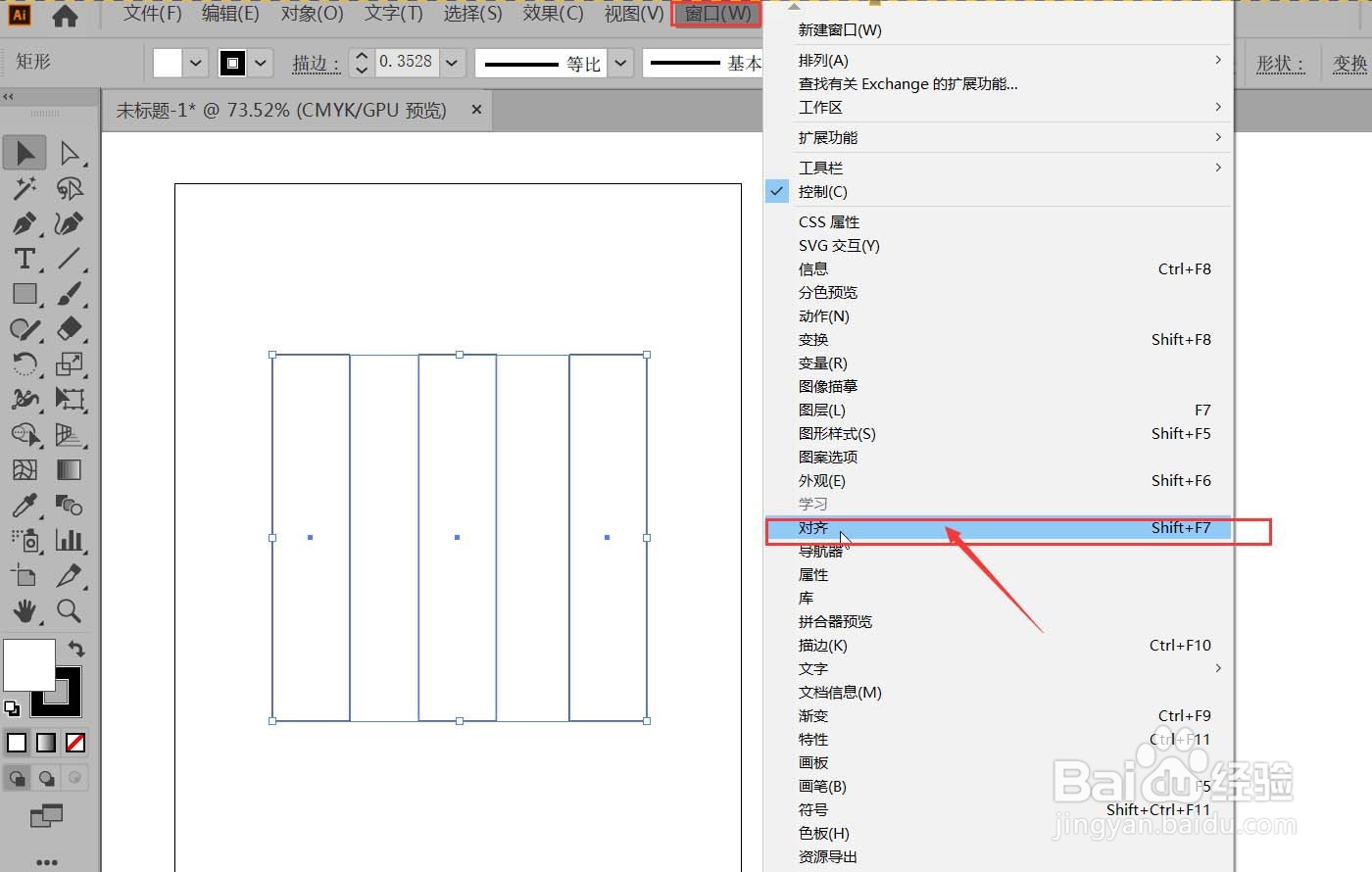Select the Hand tool
The image size is (1372, 872).
[x=24, y=611]
